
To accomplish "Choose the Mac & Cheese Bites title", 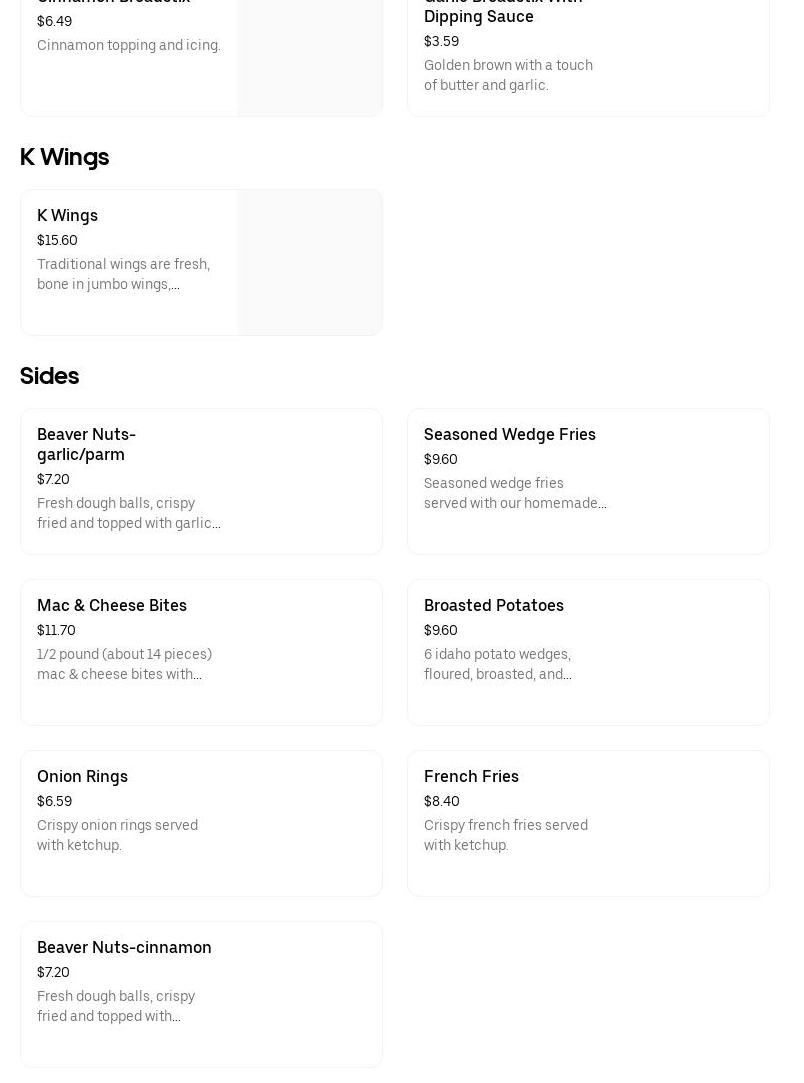I will (112, 605).
